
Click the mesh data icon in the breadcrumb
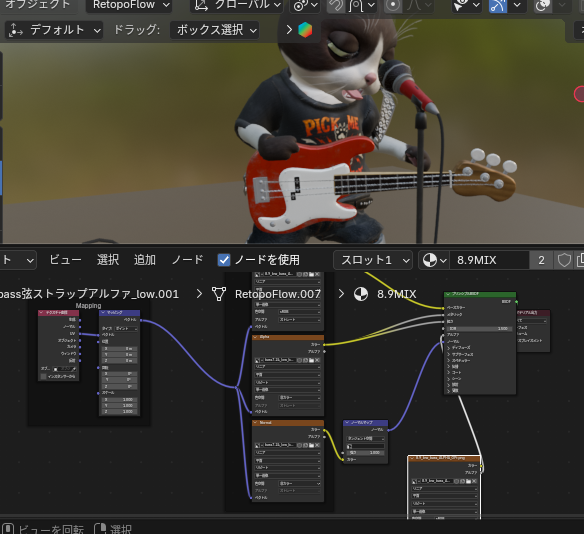point(219,294)
